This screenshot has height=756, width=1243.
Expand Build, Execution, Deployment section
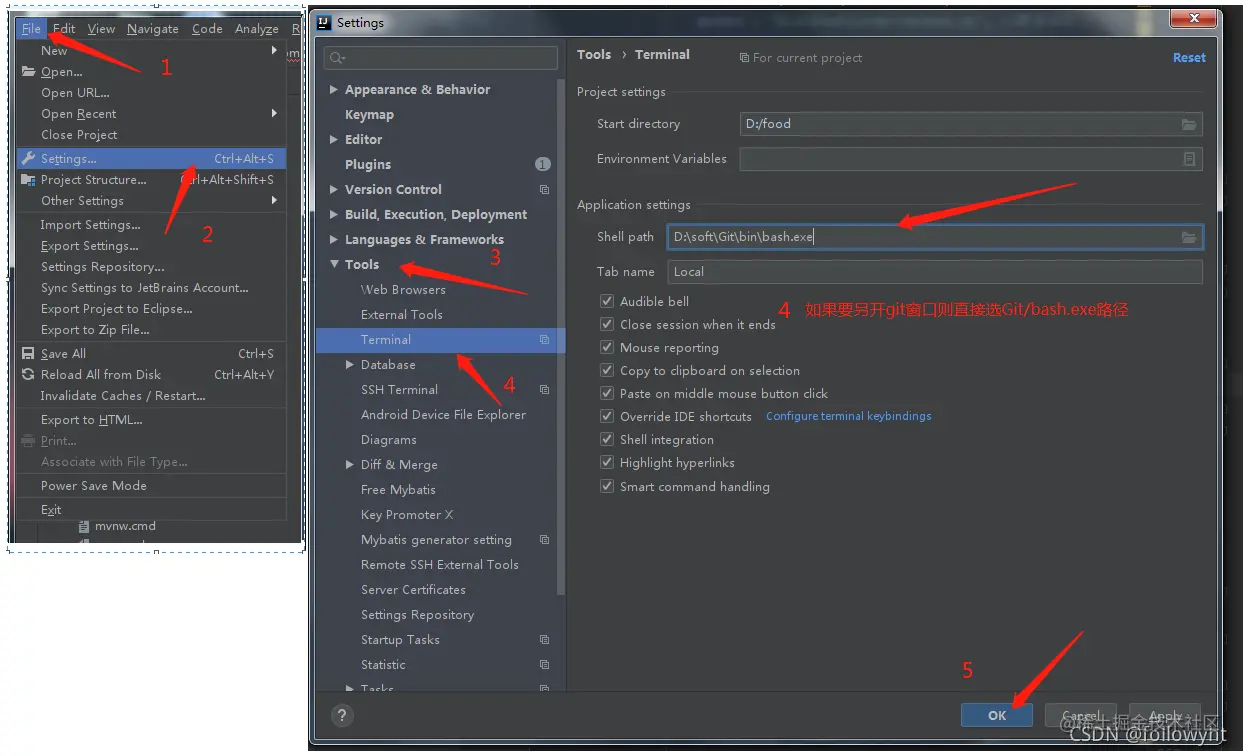click(334, 214)
